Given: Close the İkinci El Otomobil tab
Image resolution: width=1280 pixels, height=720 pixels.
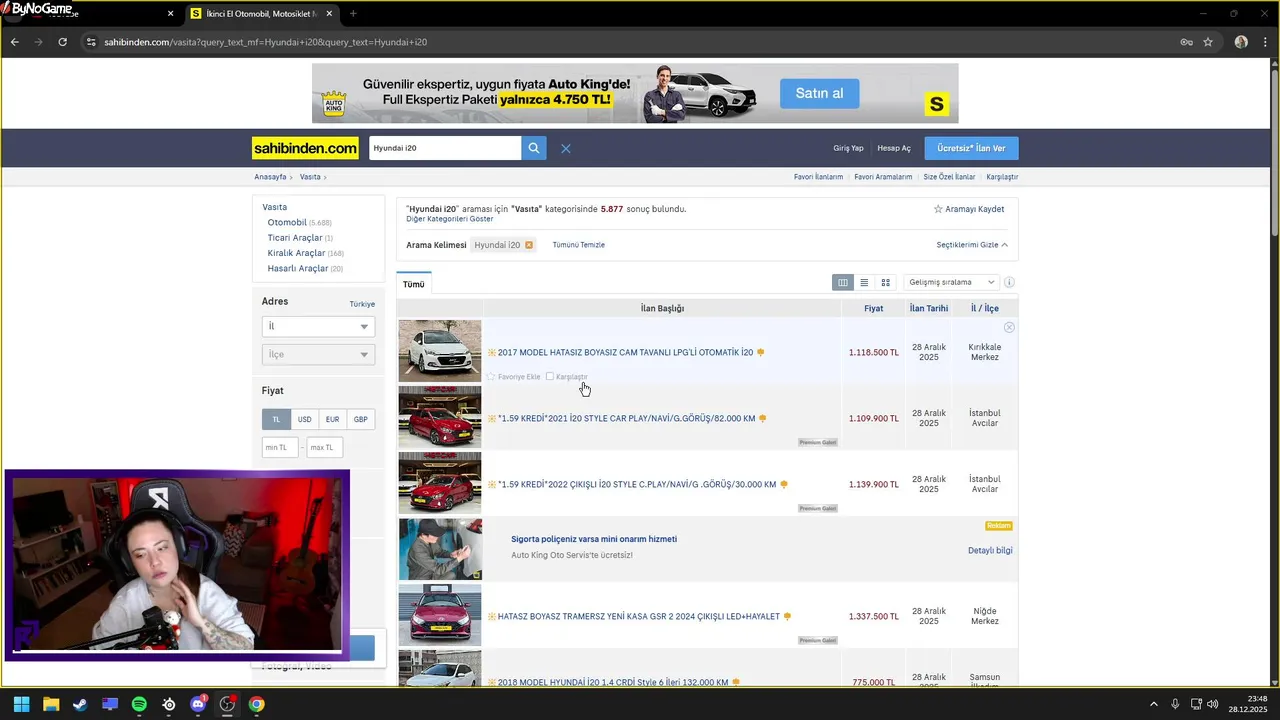Looking at the screenshot, I should point(329,13).
